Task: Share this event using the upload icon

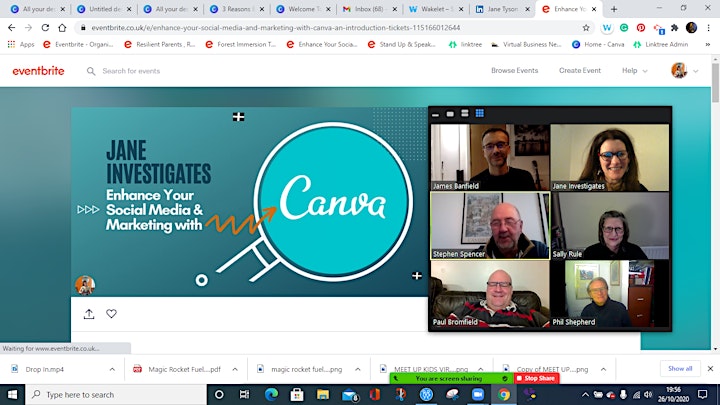Action: click(x=89, y=314)
